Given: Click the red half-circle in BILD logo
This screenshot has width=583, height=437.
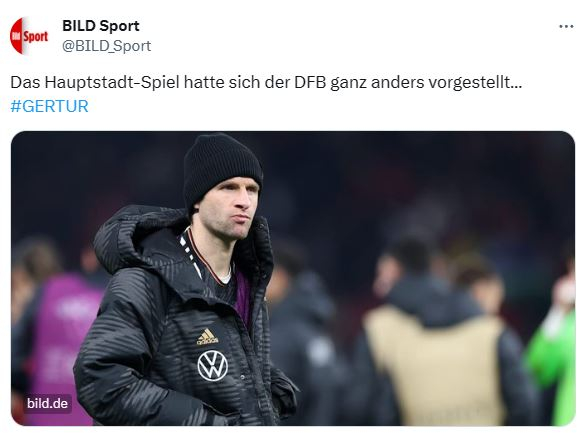Looking at the screenshot, I should (16, 36).
